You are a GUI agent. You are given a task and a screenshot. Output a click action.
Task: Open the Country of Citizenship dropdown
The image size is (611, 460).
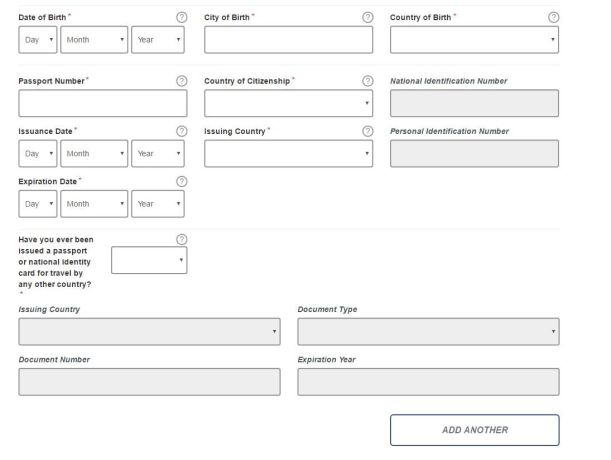288,103
